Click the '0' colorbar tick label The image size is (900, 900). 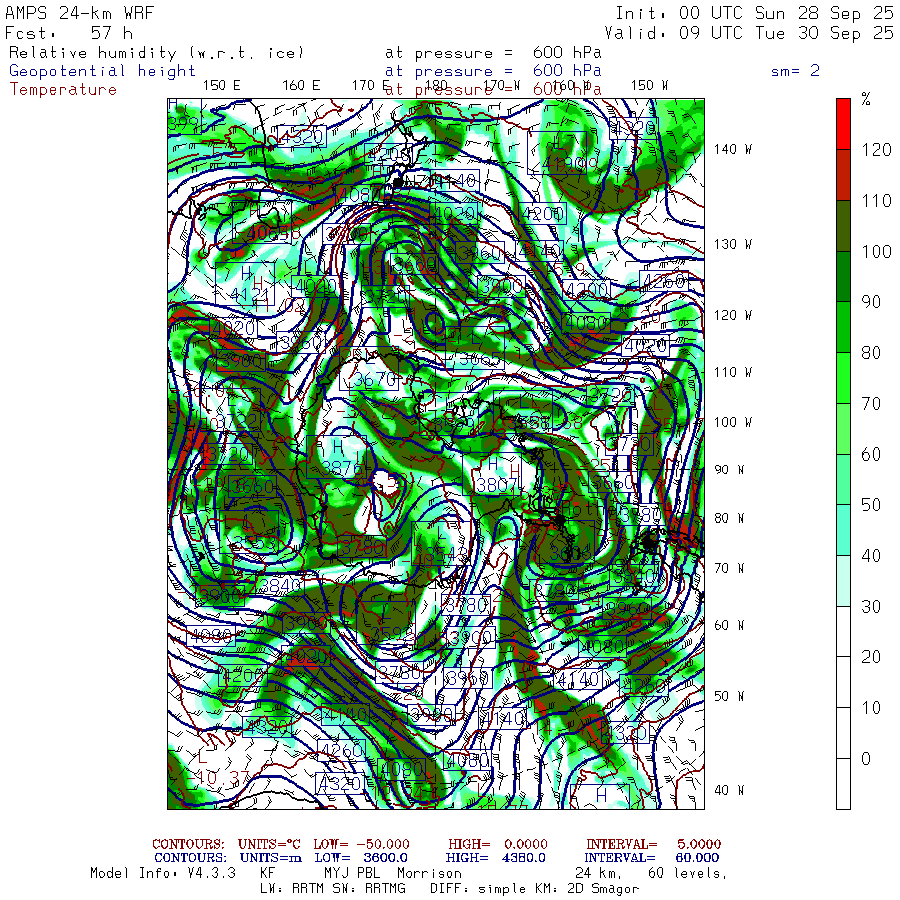tap(866, 758)
